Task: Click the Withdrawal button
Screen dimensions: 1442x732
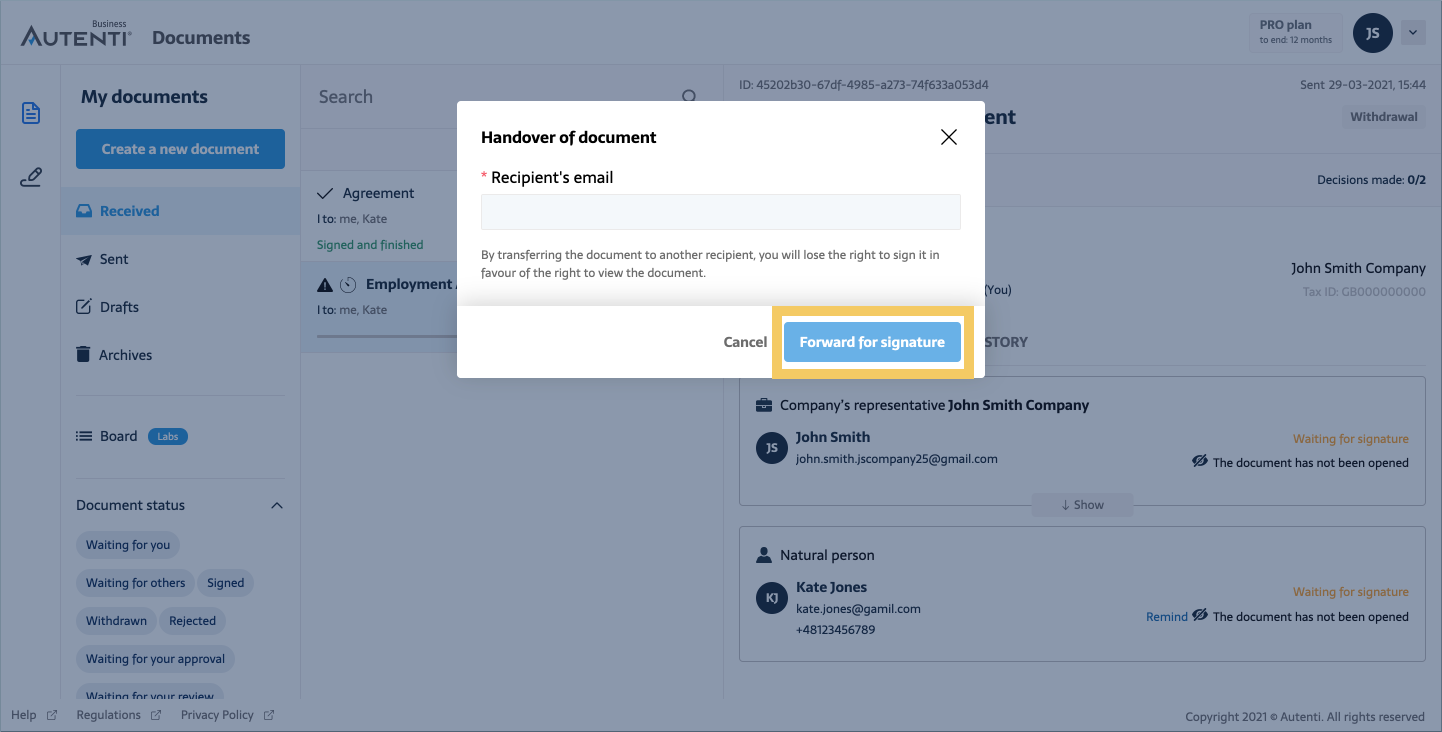Action: (x=1384, y=117)
